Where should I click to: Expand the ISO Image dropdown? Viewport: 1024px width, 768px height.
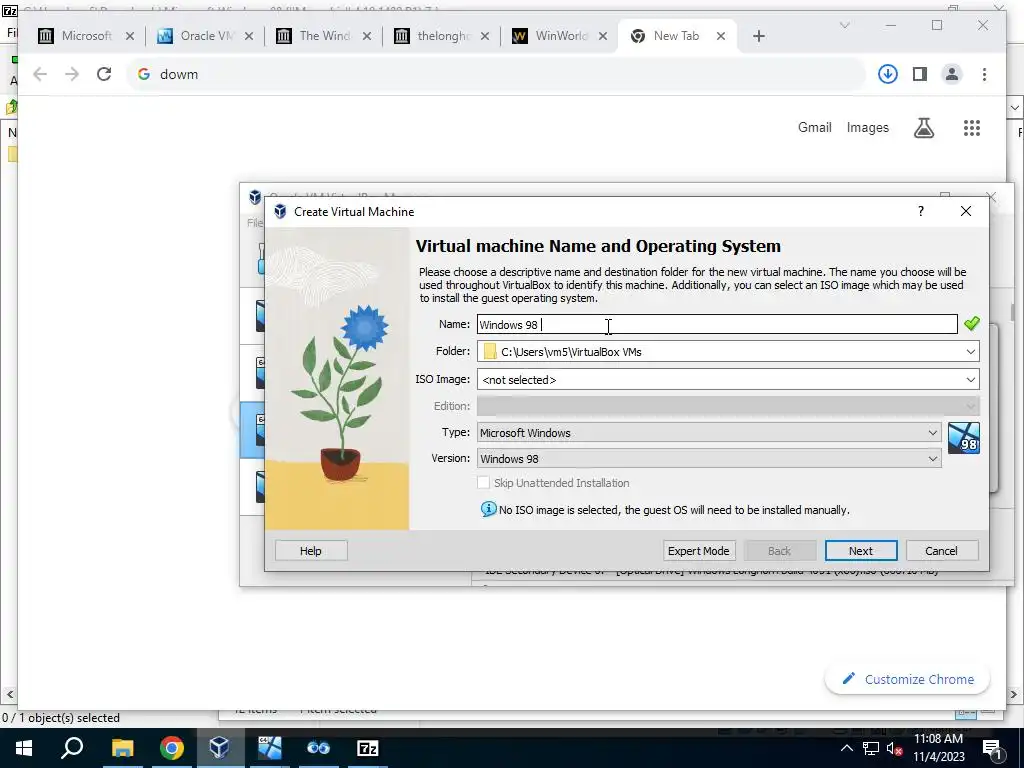pos(970,379)
